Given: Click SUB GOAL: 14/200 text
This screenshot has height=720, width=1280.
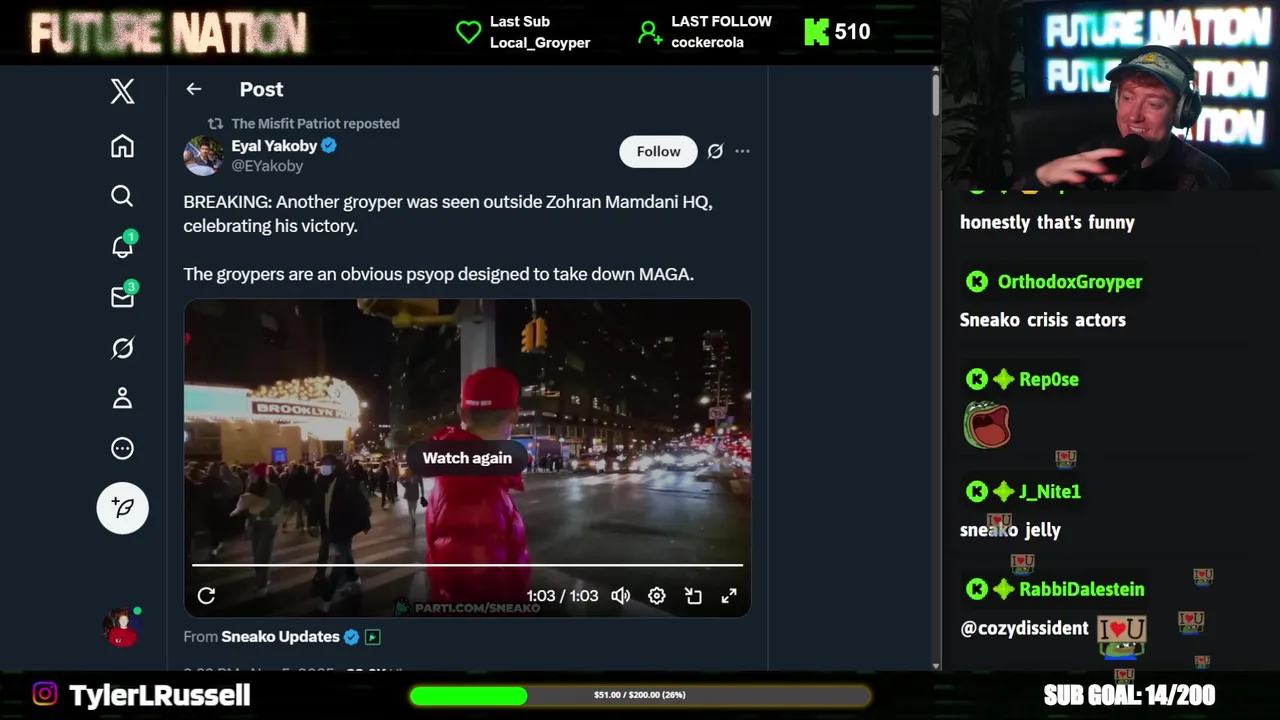Looking at the screenshot, I should [1129, 695].
